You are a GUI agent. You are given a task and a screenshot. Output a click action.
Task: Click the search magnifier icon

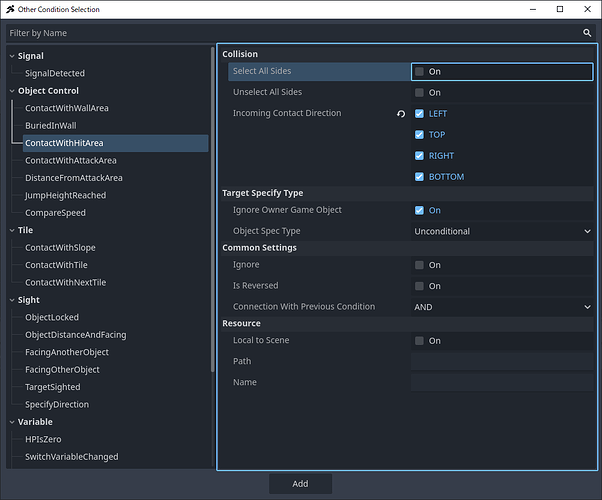tap(587, 33)
